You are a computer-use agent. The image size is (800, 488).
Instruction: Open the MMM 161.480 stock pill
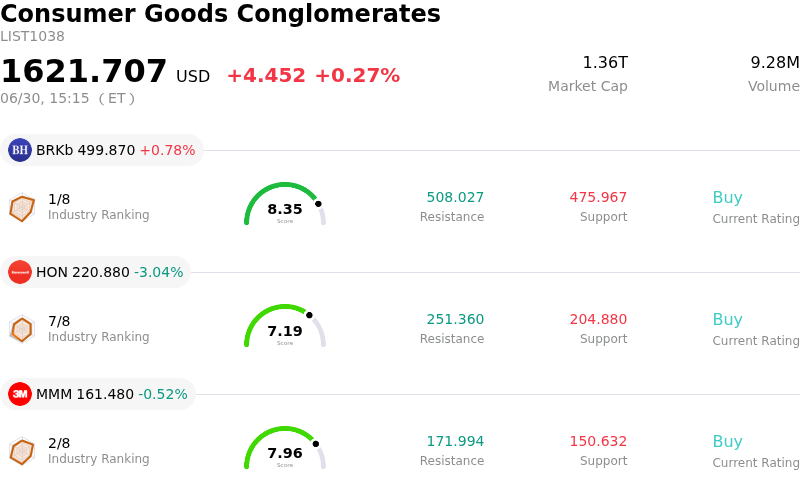98,394
